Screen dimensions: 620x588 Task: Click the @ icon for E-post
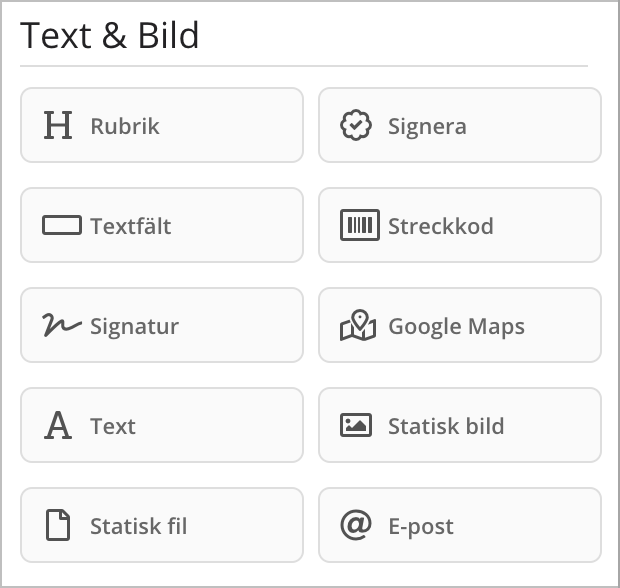[355, 525]
